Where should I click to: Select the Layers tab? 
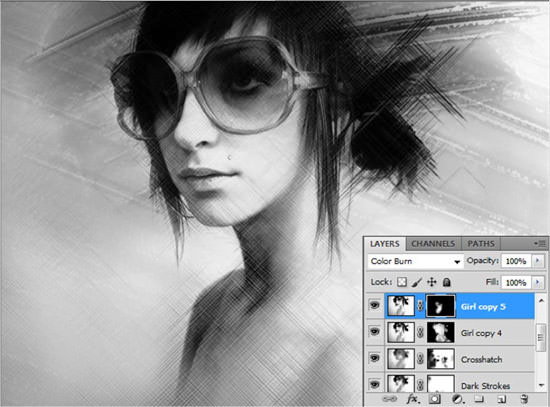click(384, 243)
